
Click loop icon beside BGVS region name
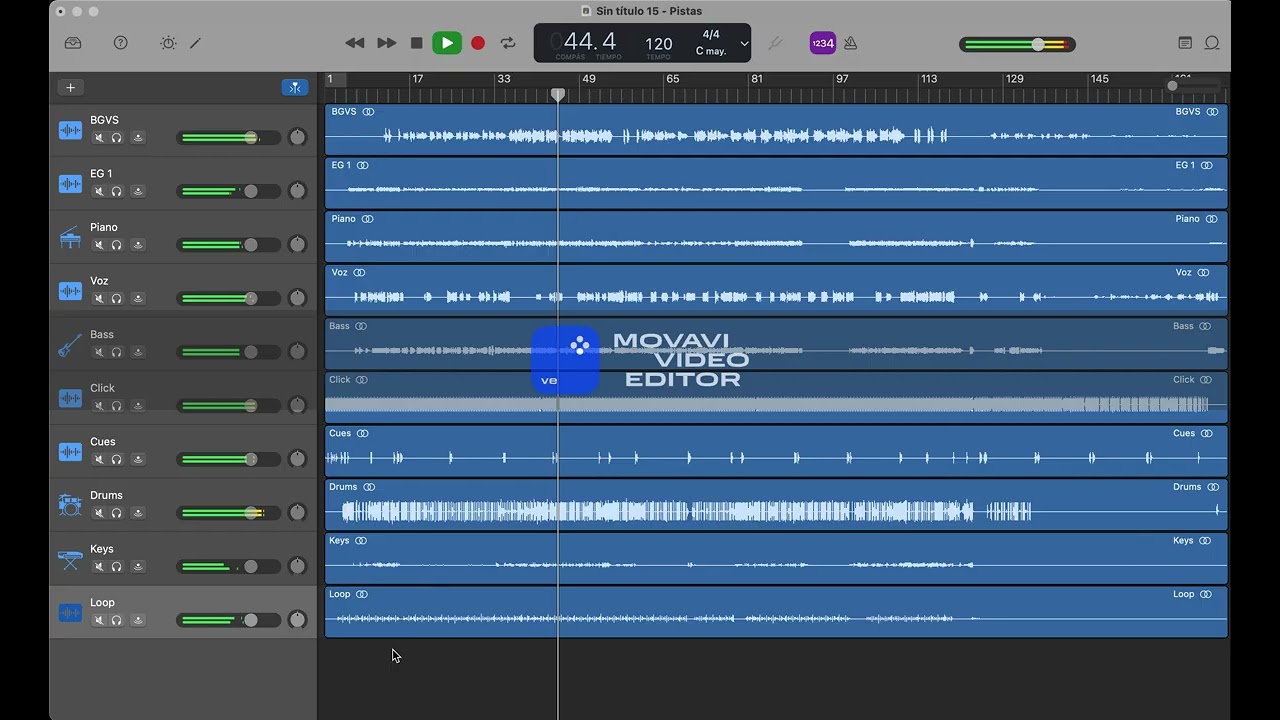click(x=368, y=112)
